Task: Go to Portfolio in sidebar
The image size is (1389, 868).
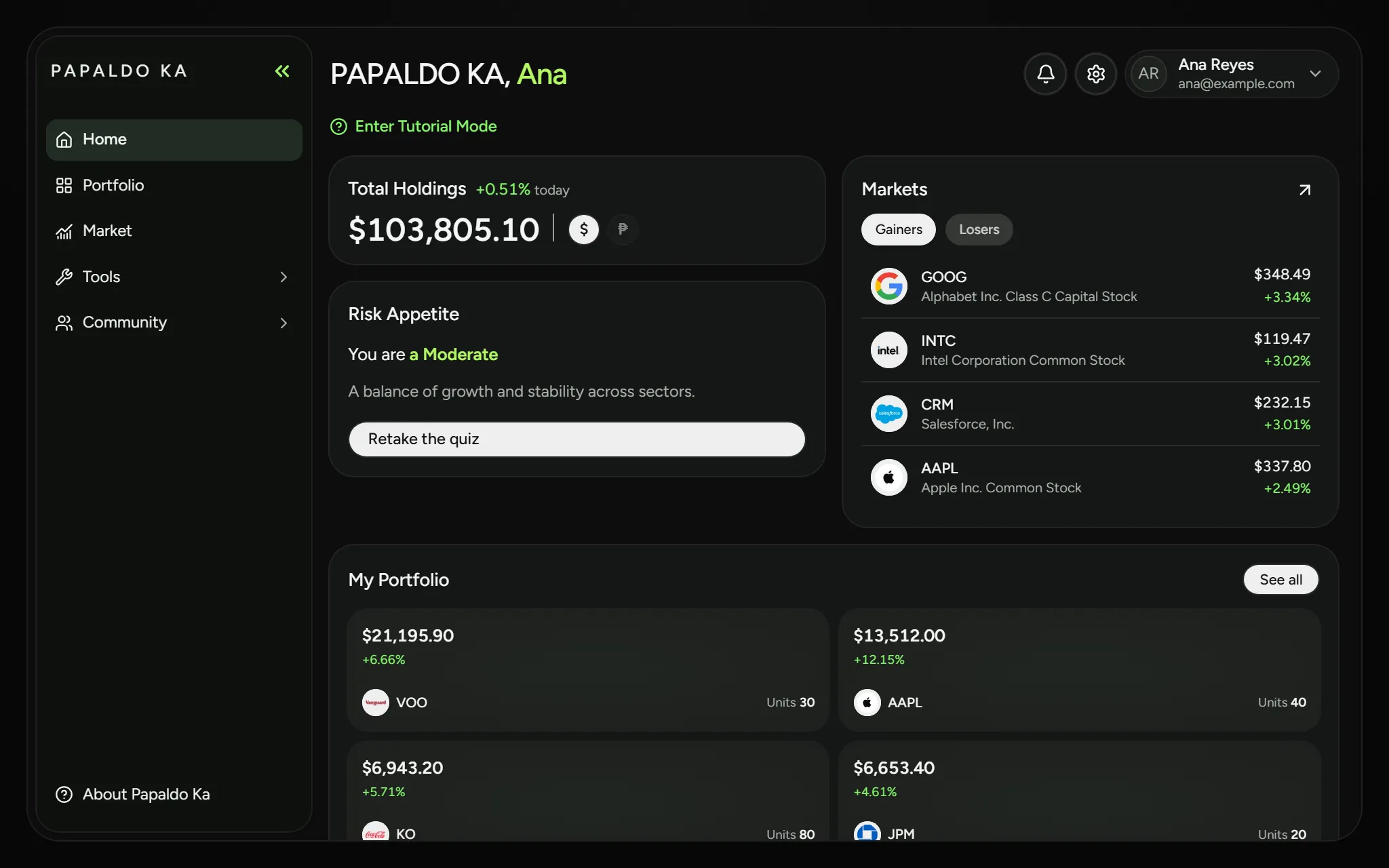Action: point(174,185)
